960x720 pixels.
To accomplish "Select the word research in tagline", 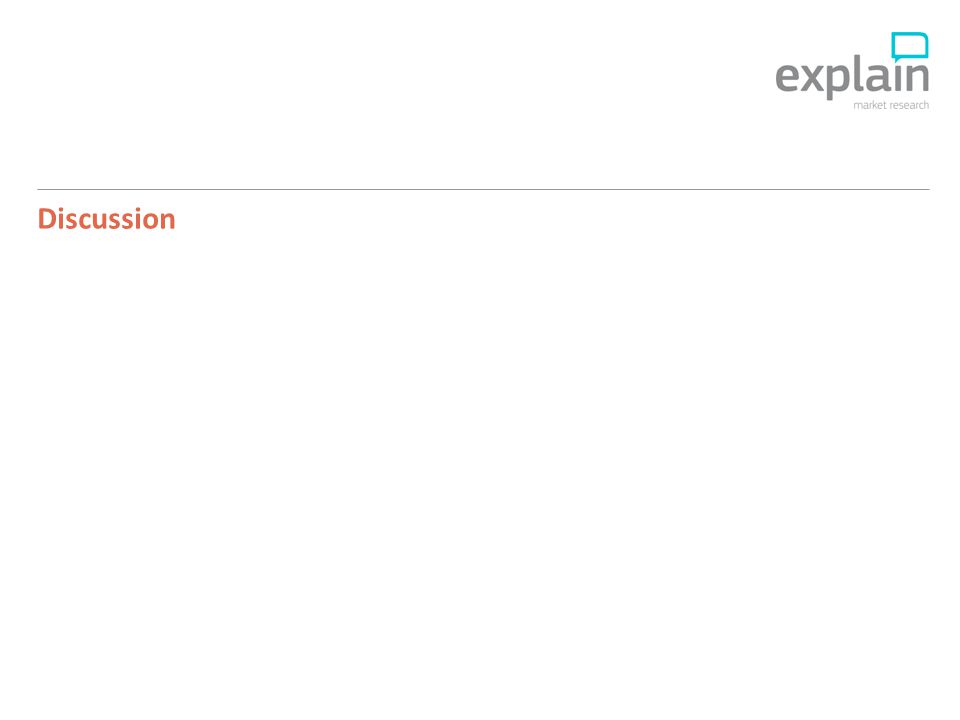I will tap(909, 105).
